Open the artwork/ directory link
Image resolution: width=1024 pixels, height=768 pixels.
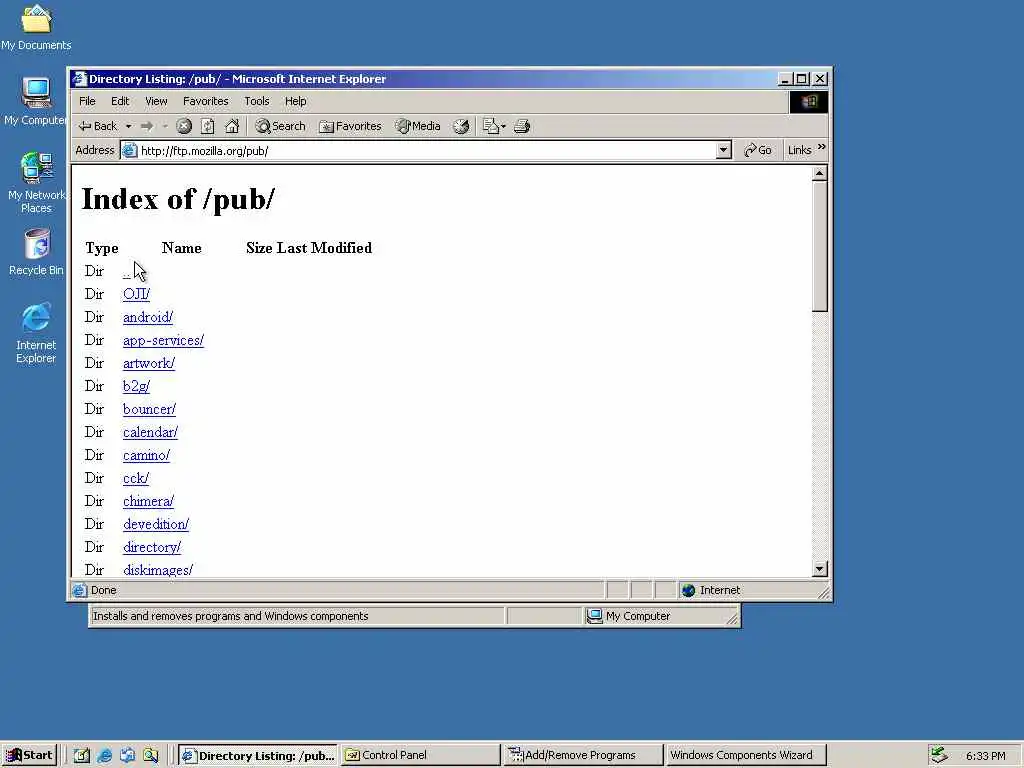tap(149, 363)
